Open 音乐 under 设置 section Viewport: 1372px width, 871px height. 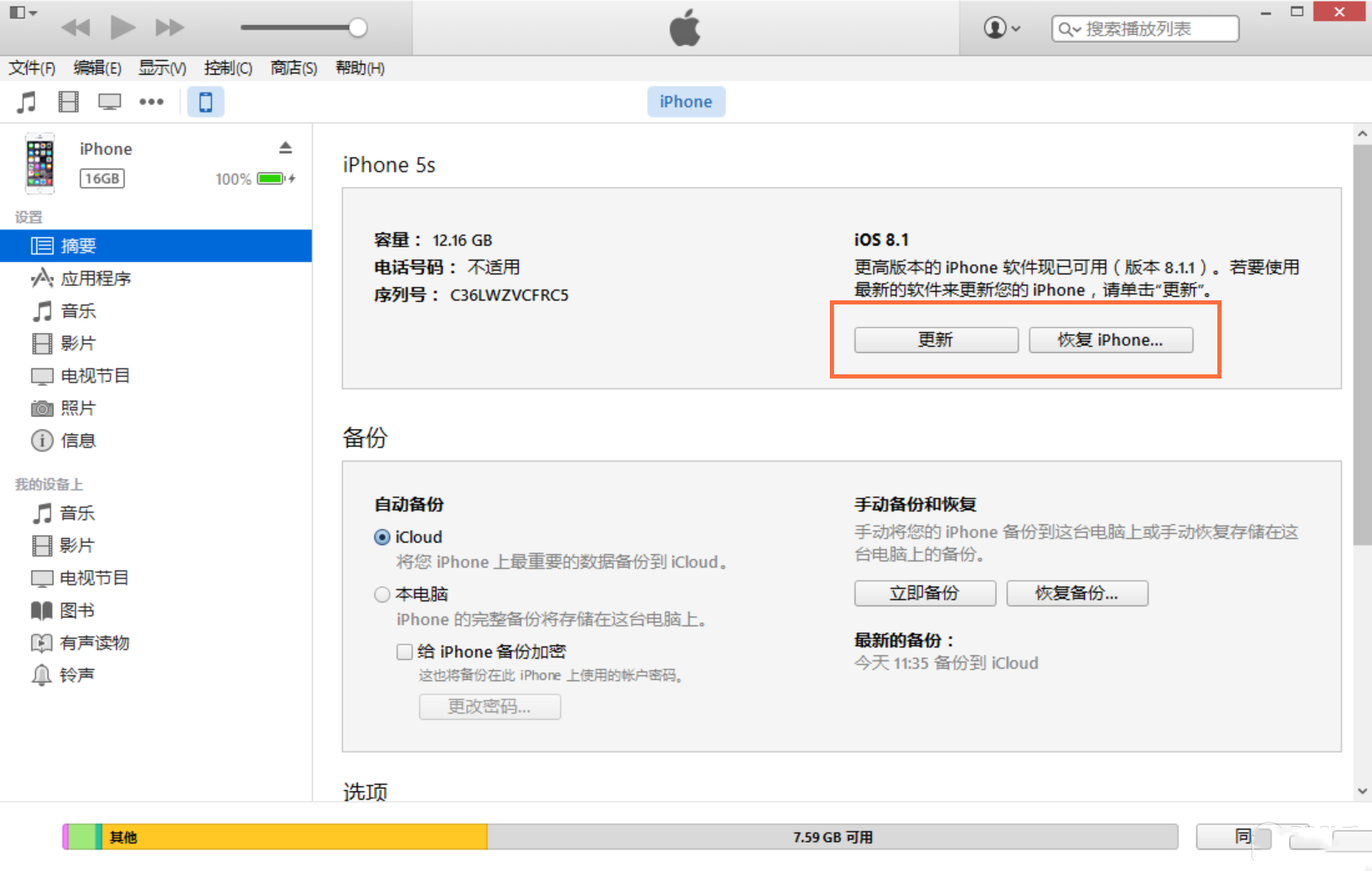[156, 310]
